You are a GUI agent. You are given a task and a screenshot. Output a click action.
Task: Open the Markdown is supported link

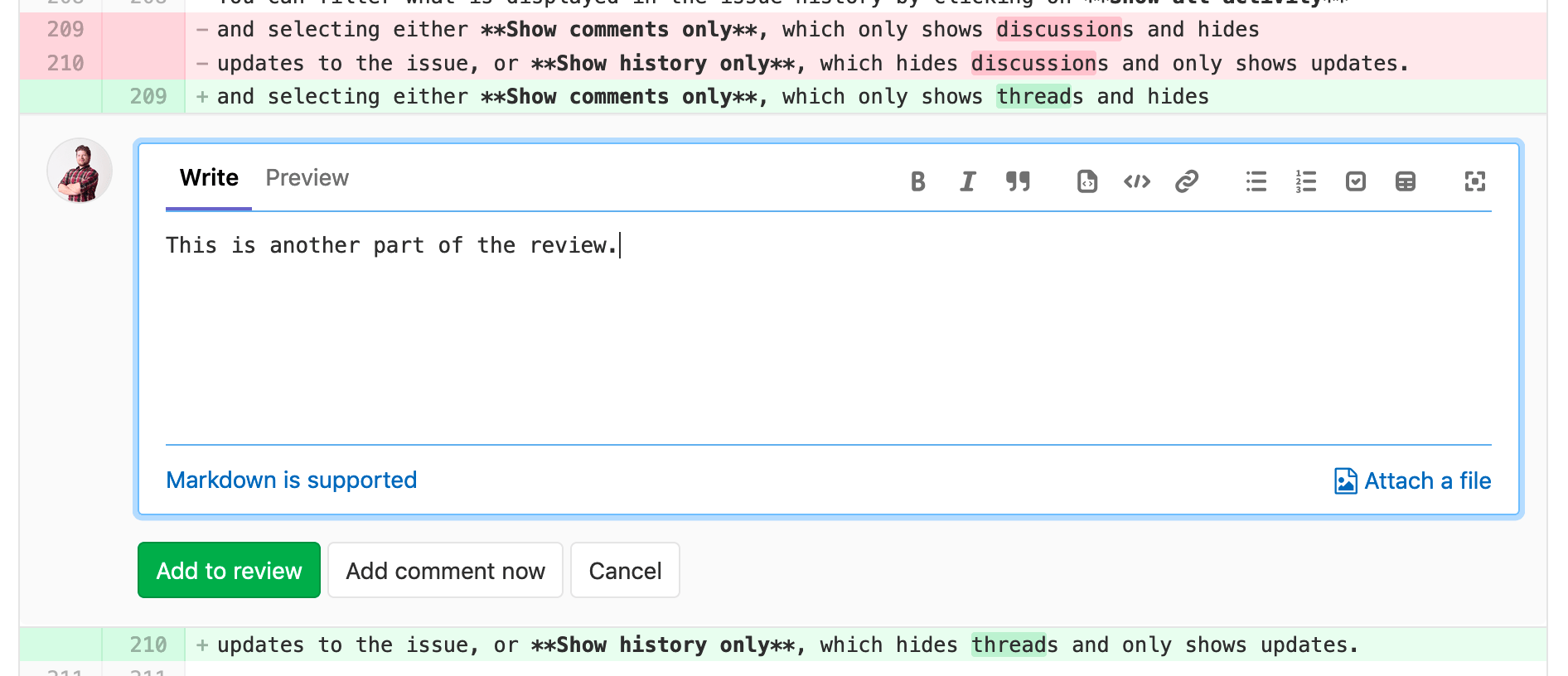pyautogui.click(x=291, y=480)
